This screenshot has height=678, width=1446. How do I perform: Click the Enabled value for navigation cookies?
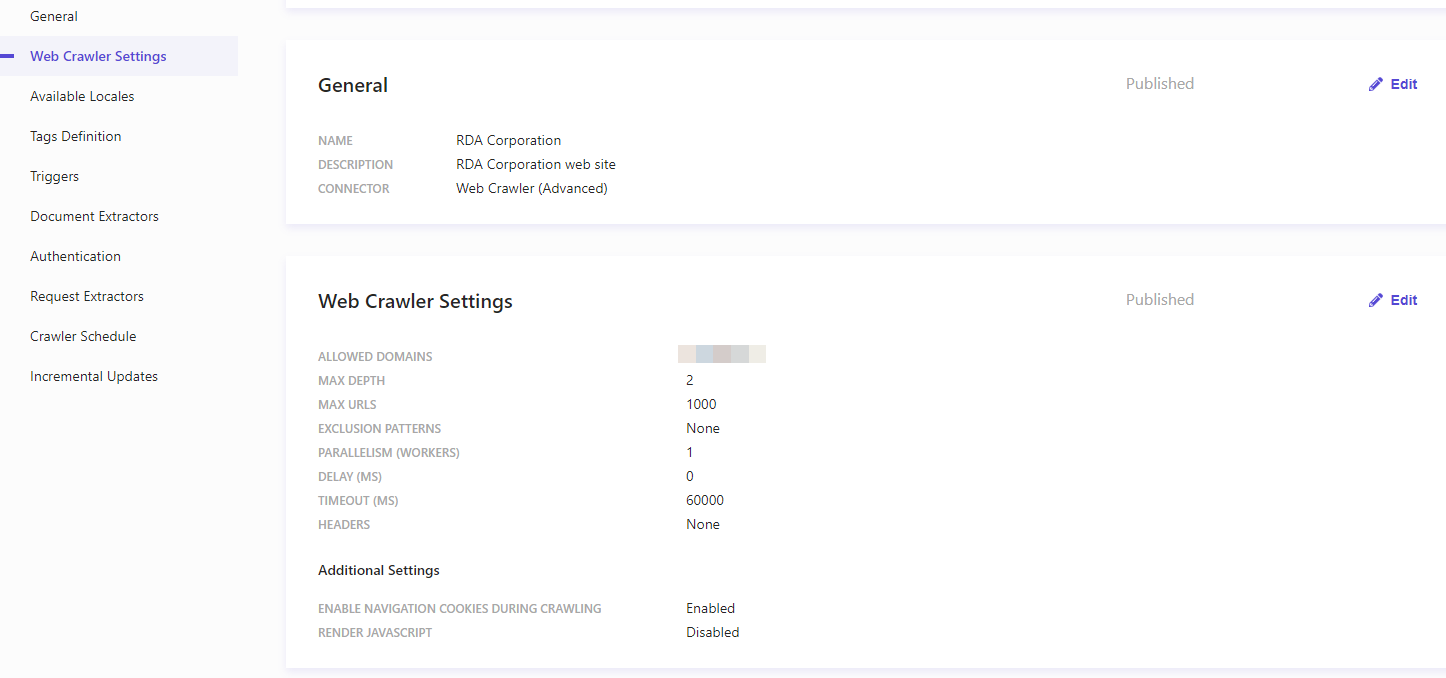coord(711,608)
